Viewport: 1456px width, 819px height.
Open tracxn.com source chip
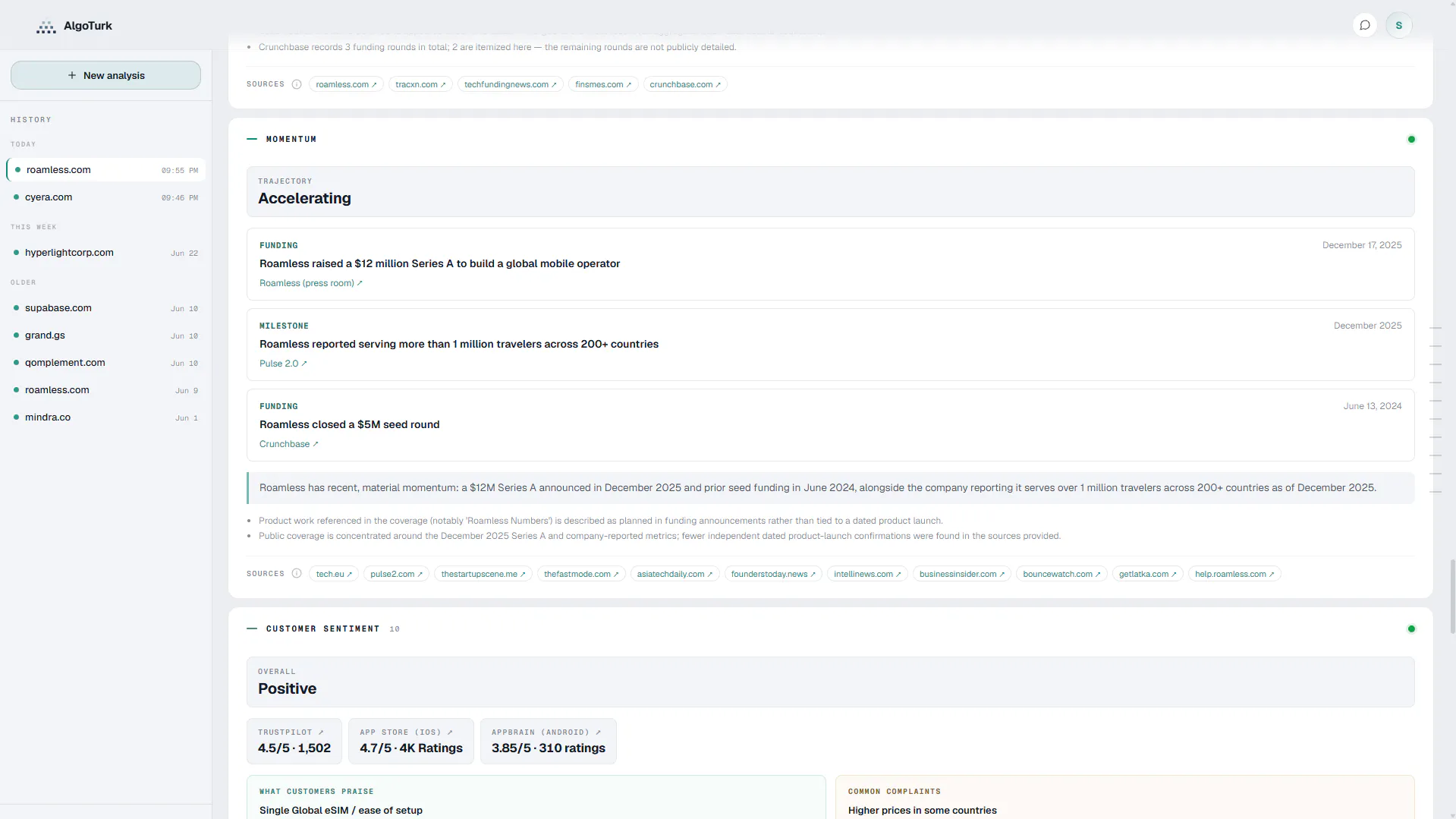pos(420,84)
